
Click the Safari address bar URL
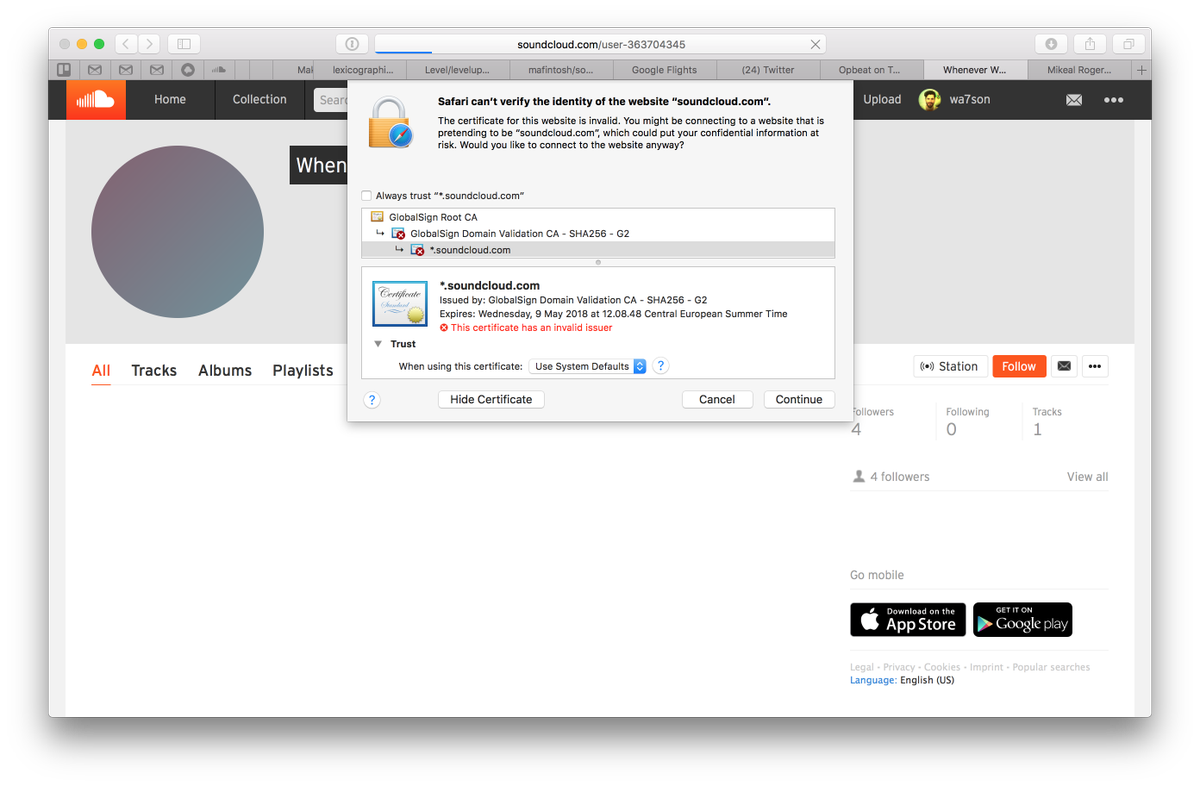tap(601, 44)
